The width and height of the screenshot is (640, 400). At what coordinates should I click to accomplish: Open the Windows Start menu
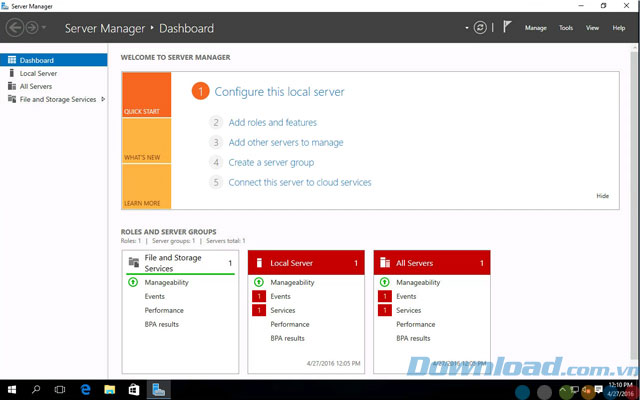(x=11, y=390)
